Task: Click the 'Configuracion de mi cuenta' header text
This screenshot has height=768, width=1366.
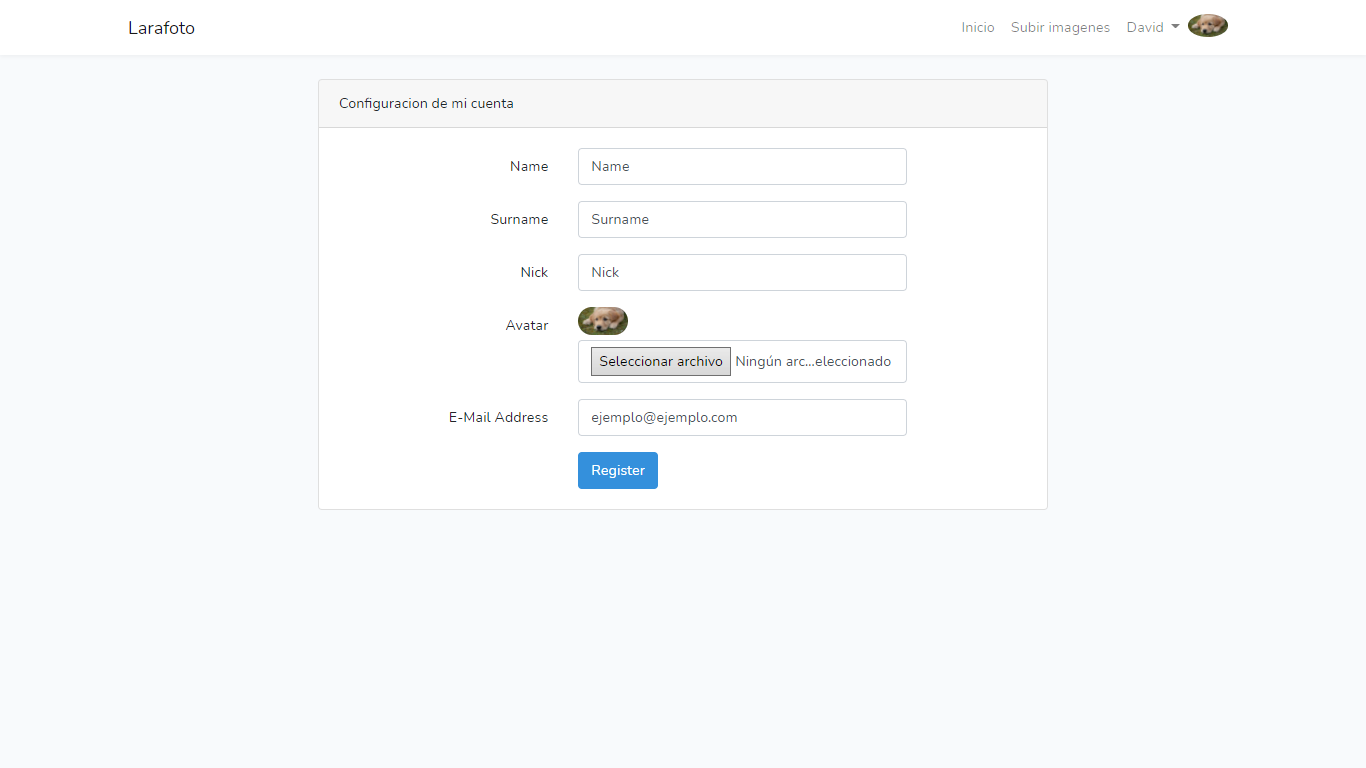Action: coord(426,103)
